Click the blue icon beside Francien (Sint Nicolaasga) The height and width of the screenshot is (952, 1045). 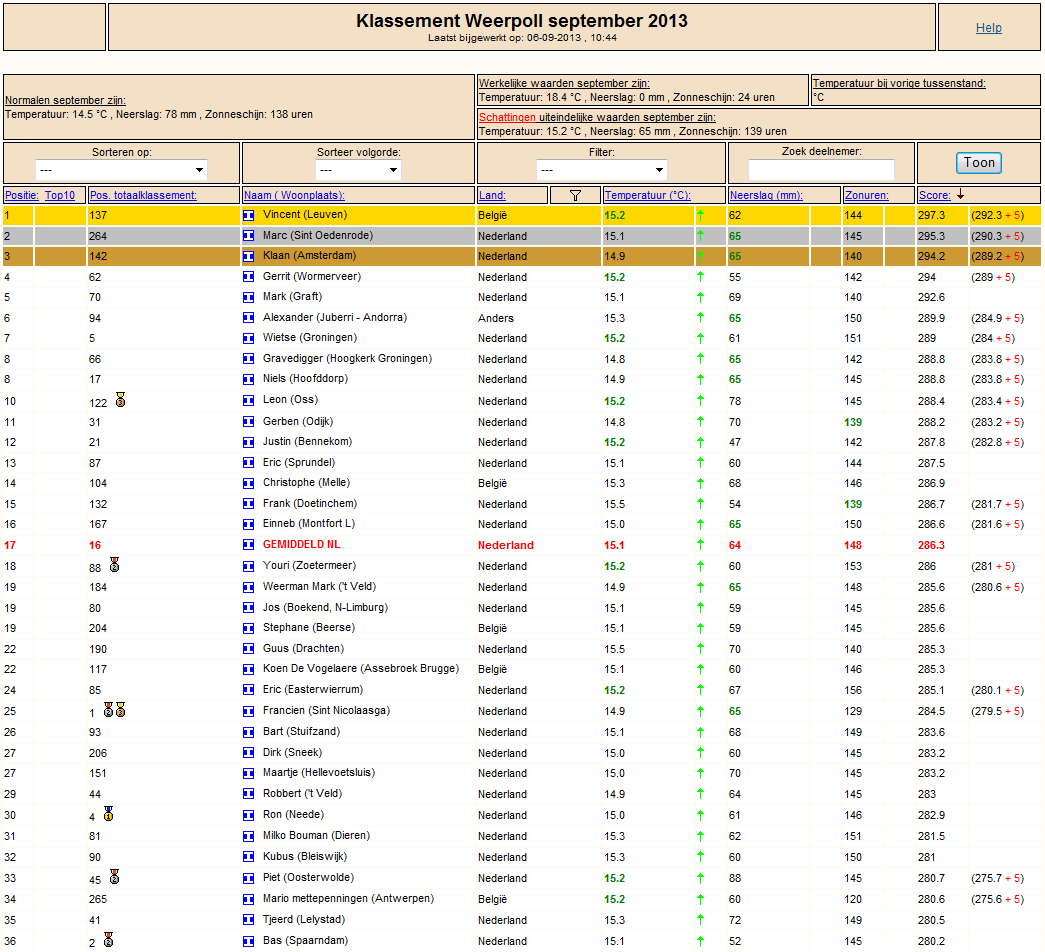[x=249, y=711]
